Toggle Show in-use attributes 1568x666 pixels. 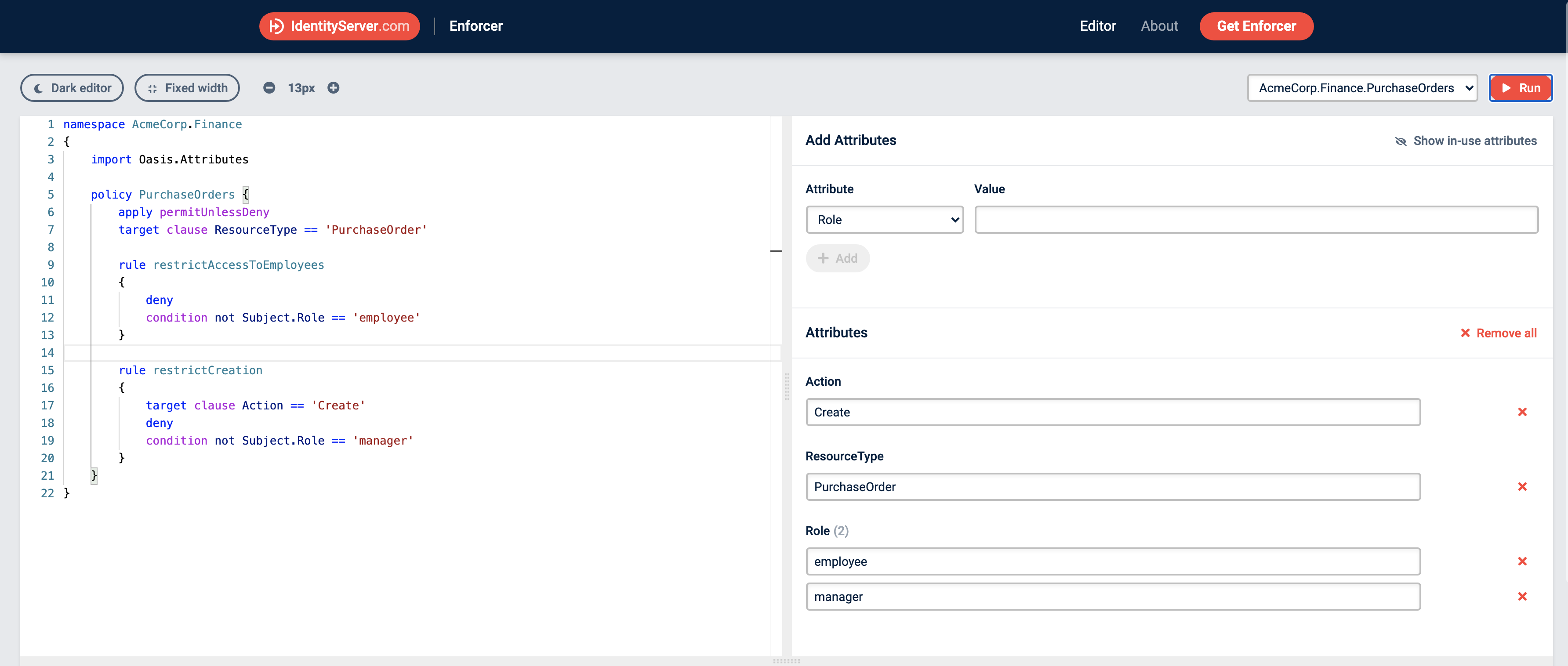(x=1465, y=141)
